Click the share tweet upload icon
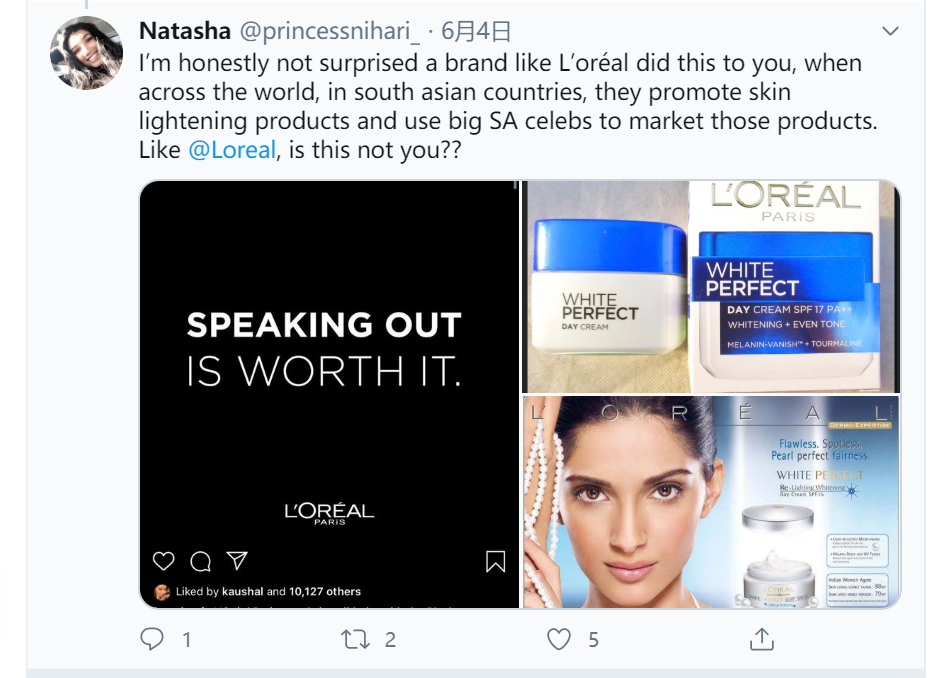946x678 pixels. click(x=762, y=639)
